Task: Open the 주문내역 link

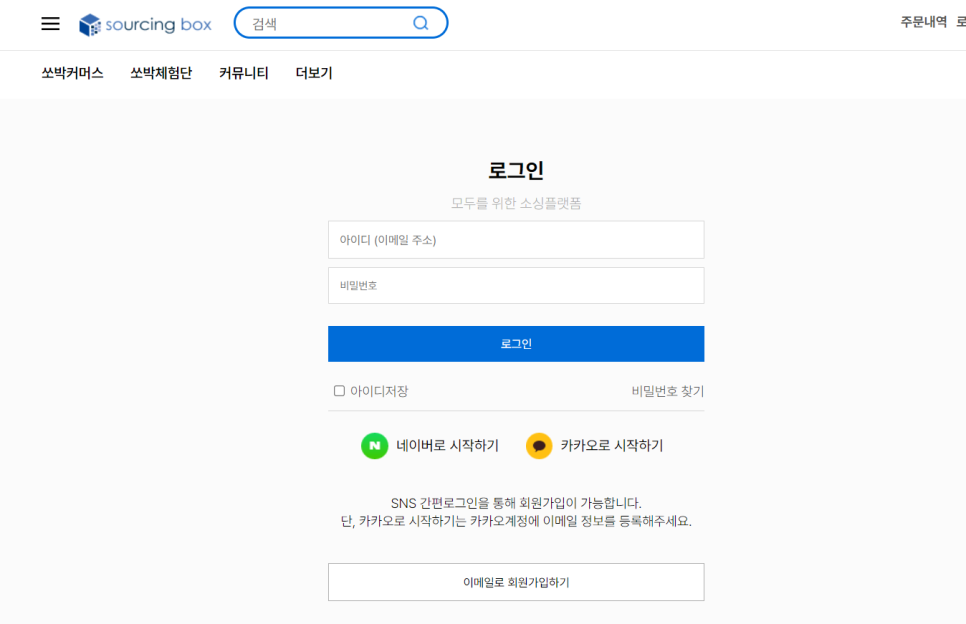Action: [x=923, y=22]
